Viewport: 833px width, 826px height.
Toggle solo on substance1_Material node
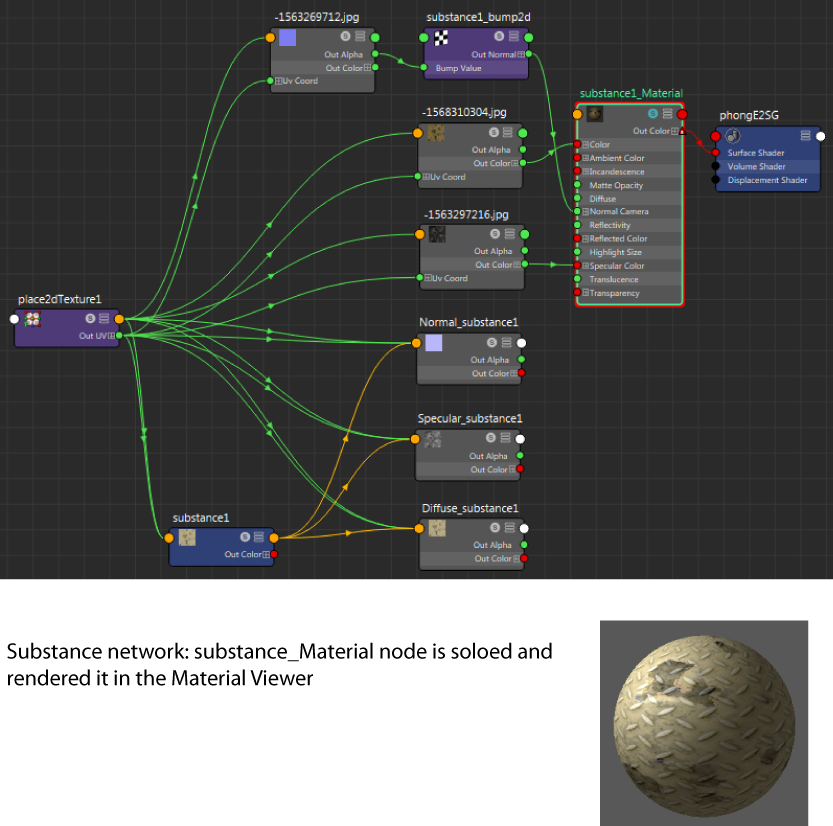[x=653, y=113]
